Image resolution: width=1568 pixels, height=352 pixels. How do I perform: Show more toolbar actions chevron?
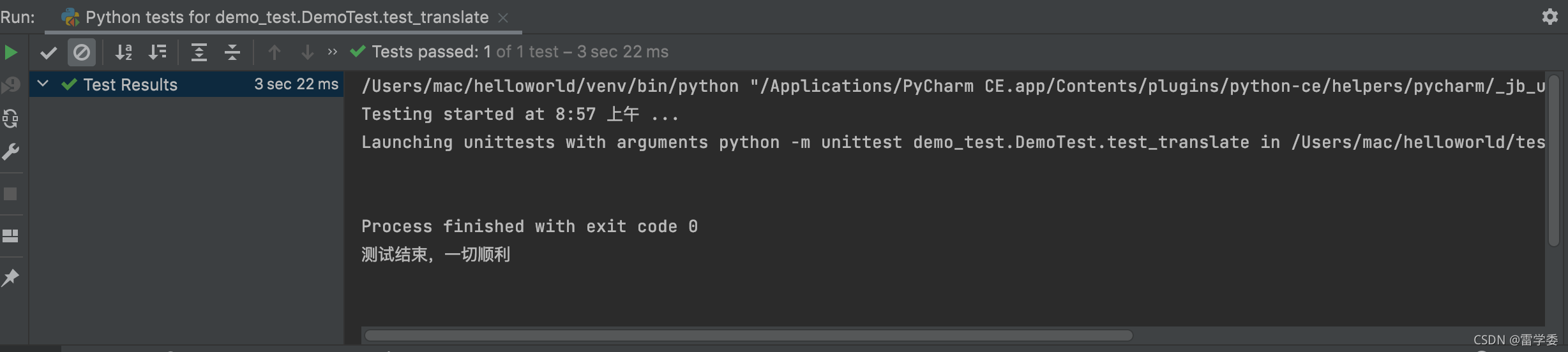click(x=332, y=52)
